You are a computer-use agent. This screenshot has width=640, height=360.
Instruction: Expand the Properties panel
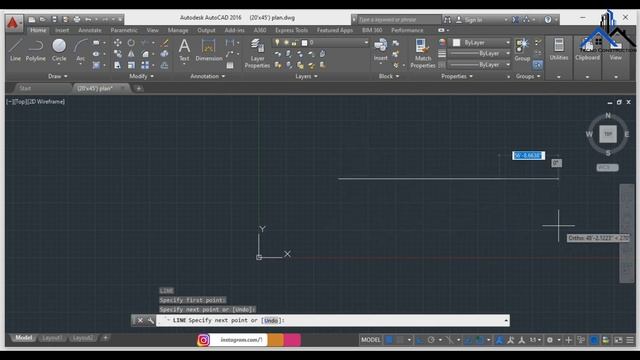coord(457,76)
